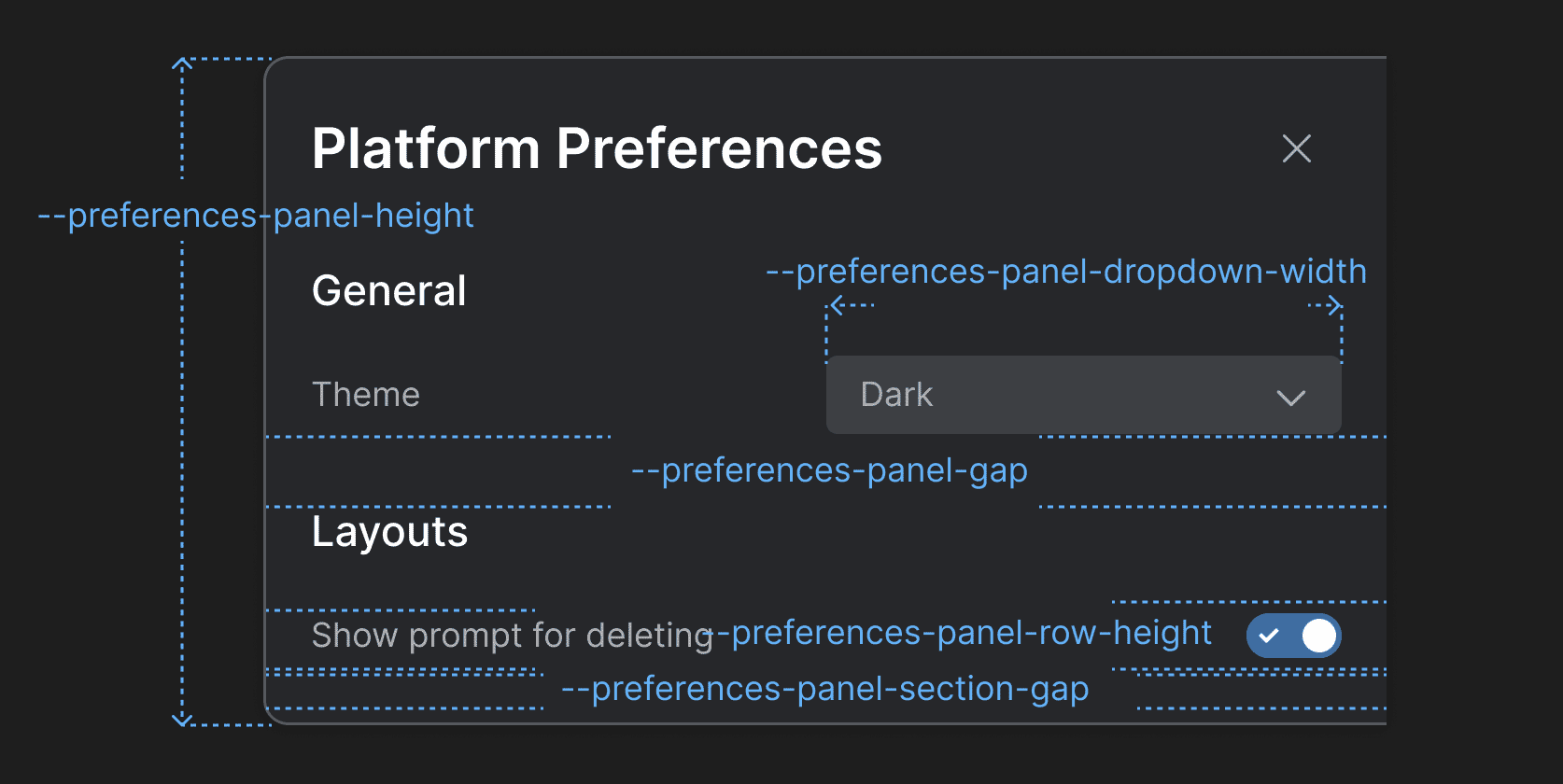Click the Platform Preferences title
The height and width of the screenshot is (784, 1563).
point(597,148)
